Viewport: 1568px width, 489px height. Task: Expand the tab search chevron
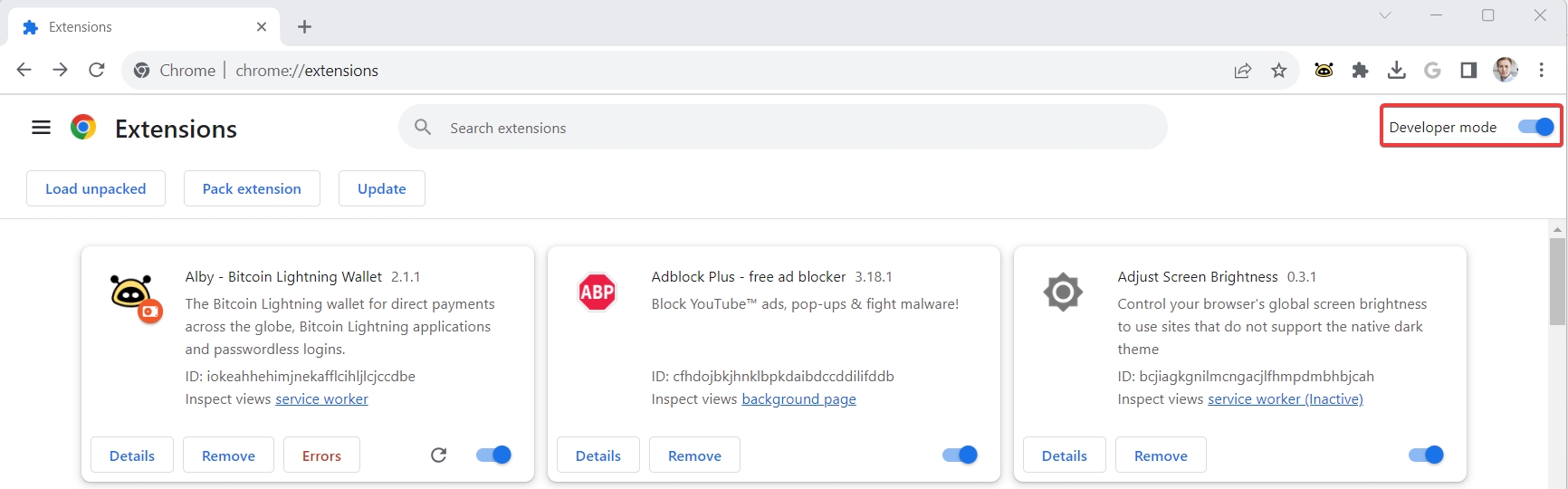1384,15
